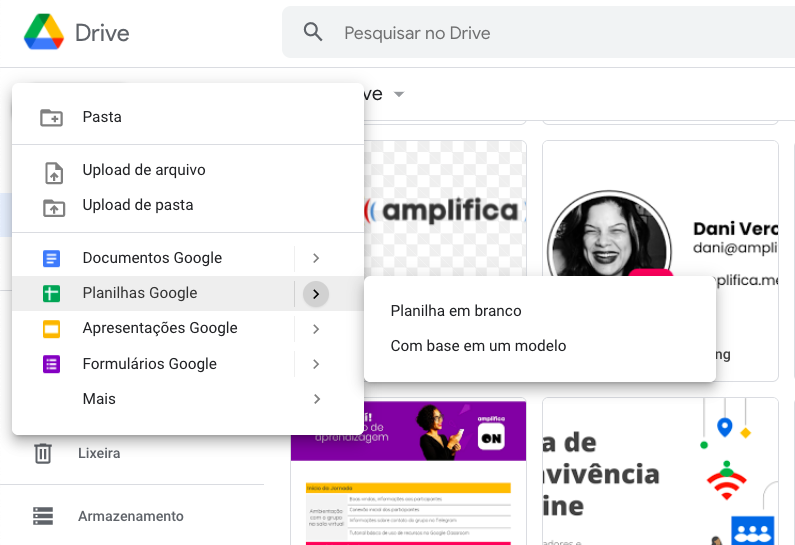Click the search magnifier icon
Viewport: 795px width, 545px height.
[313, 32]
